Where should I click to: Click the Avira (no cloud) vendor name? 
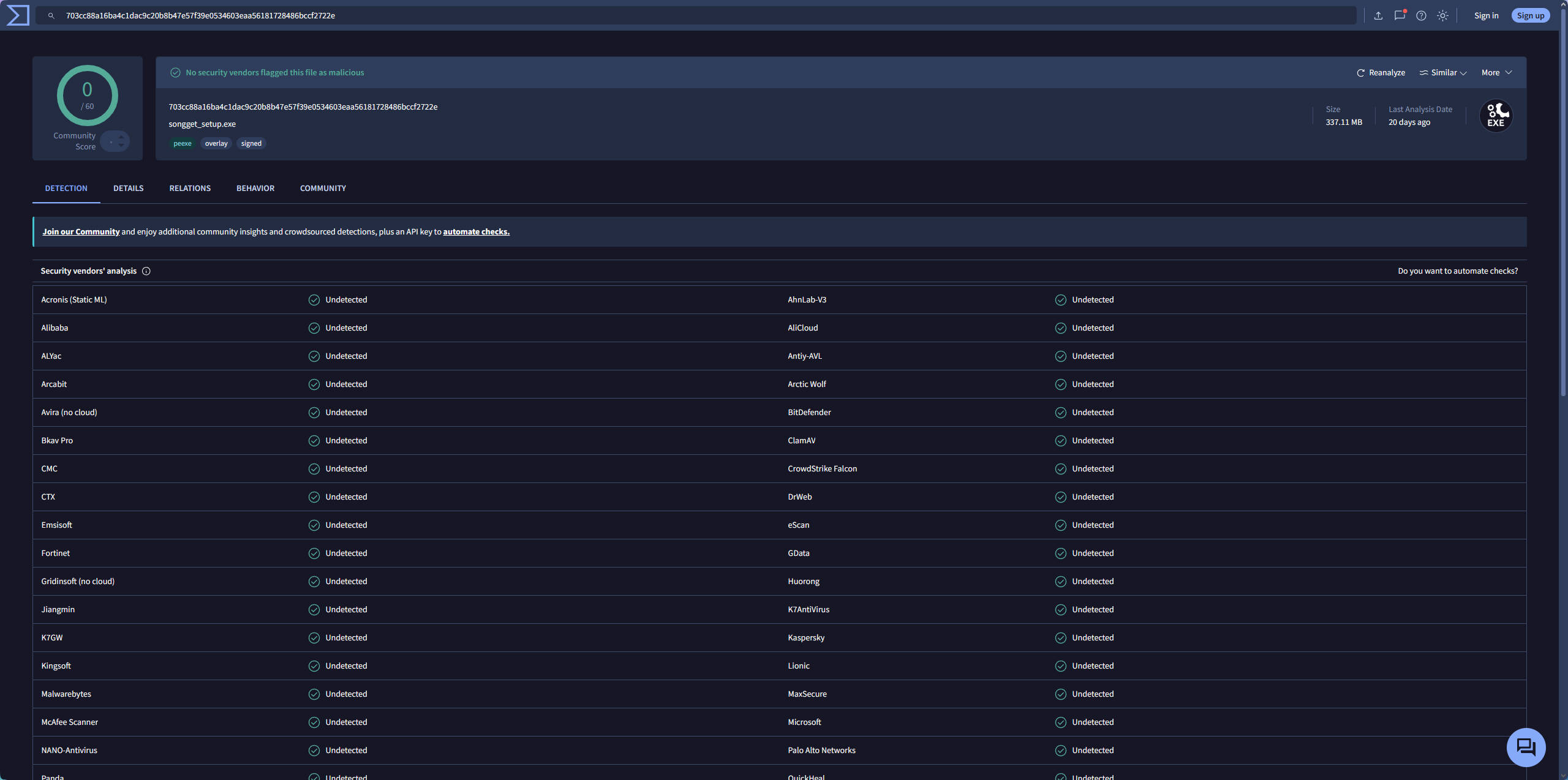(69, 413)
